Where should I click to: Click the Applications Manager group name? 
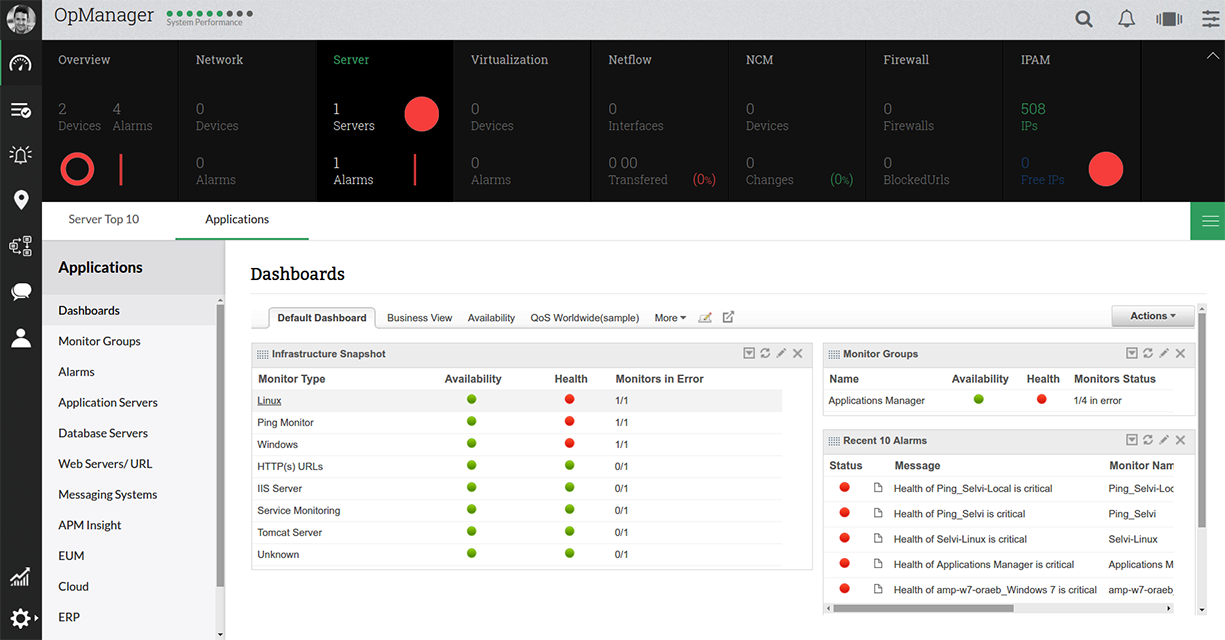[x=877, y=400]
